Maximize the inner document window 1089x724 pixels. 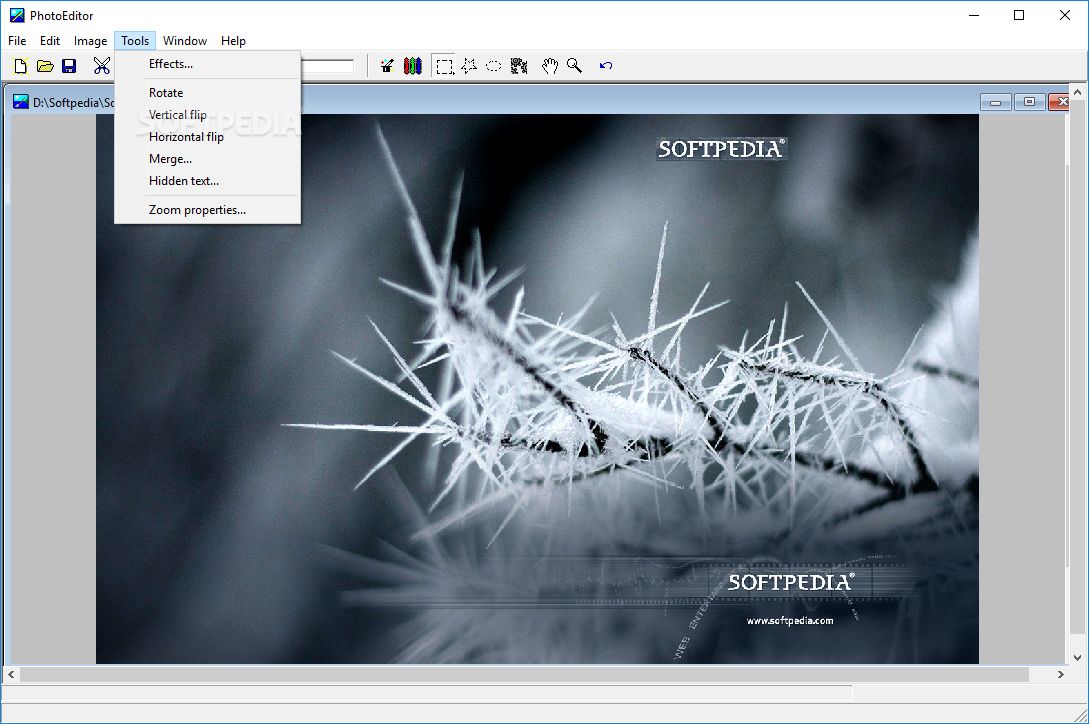coord(1029,102)
